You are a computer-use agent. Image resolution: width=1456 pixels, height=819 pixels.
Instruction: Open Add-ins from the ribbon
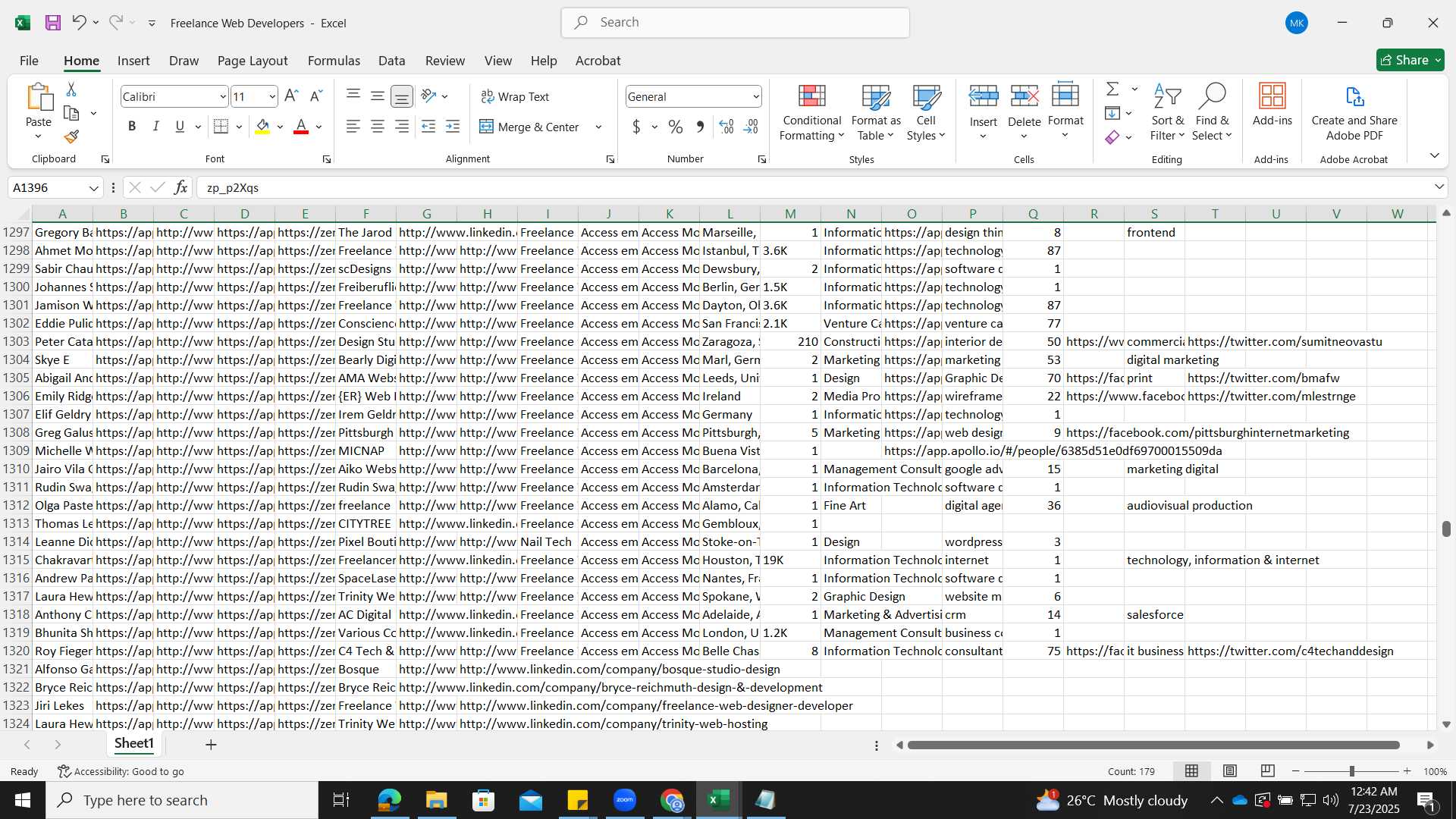coord(1272,105)
